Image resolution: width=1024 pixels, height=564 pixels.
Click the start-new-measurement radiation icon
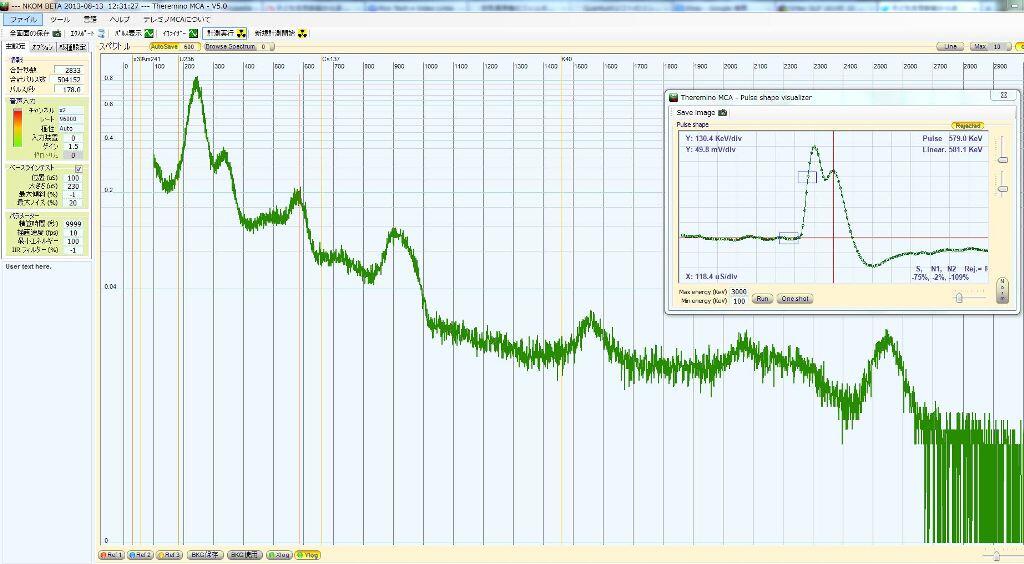pos(302,33)
